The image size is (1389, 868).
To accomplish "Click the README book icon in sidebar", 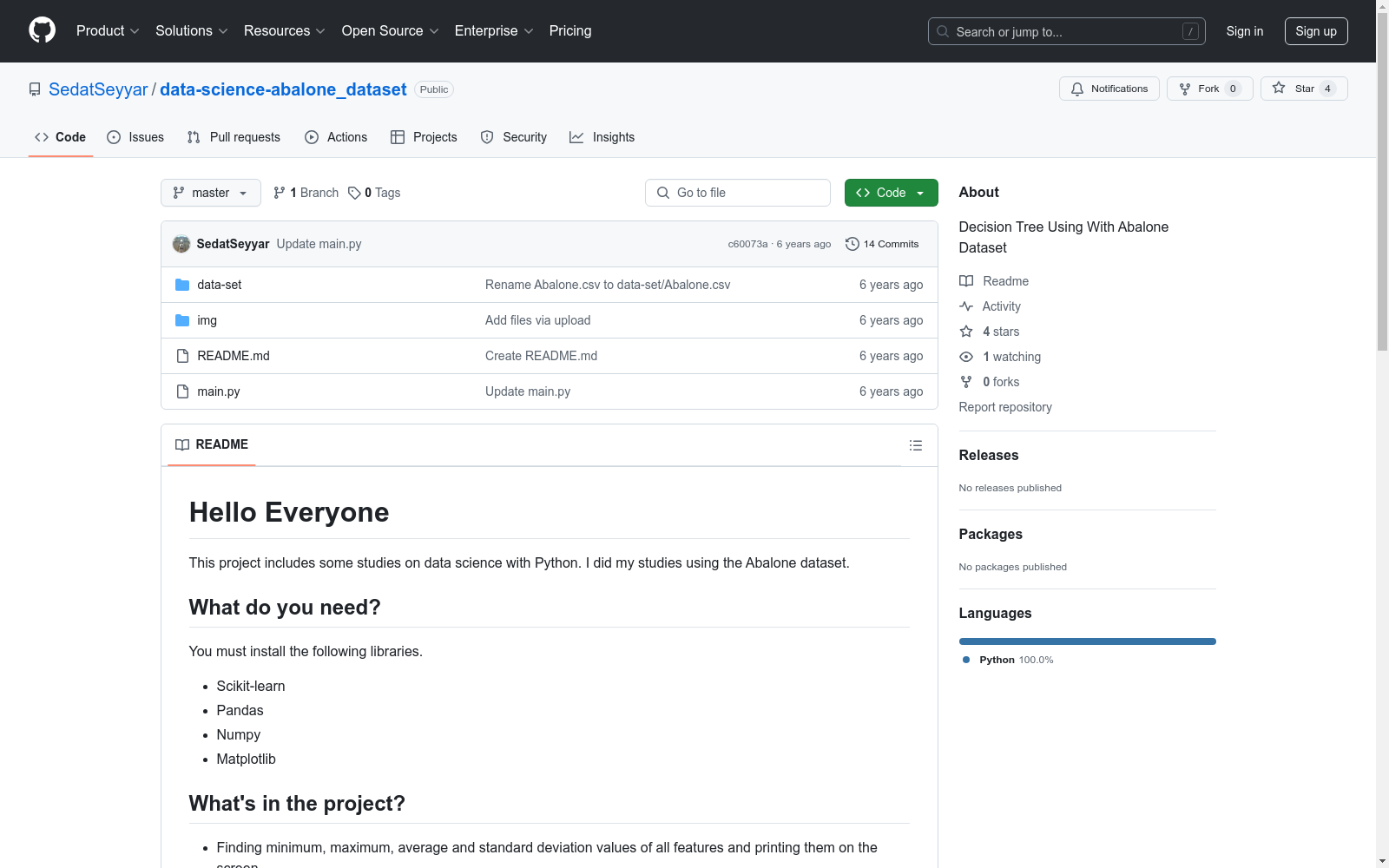I will (966, 281).
